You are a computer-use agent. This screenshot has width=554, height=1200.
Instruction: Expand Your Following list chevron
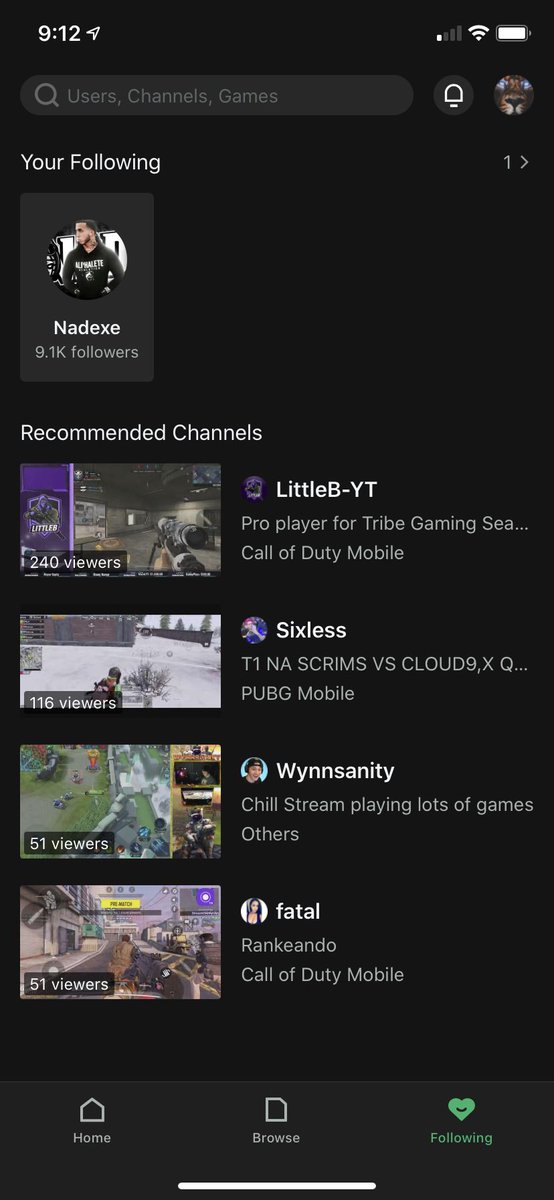(x=524, y=162)
